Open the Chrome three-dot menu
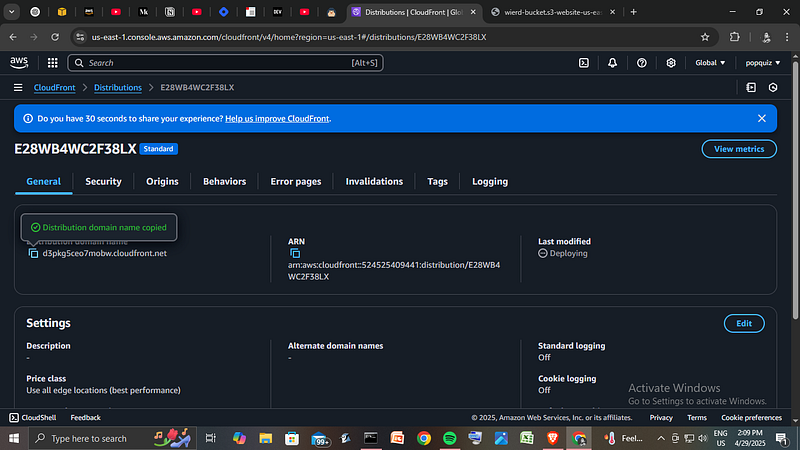800x450 pixels. pos(787,37)
